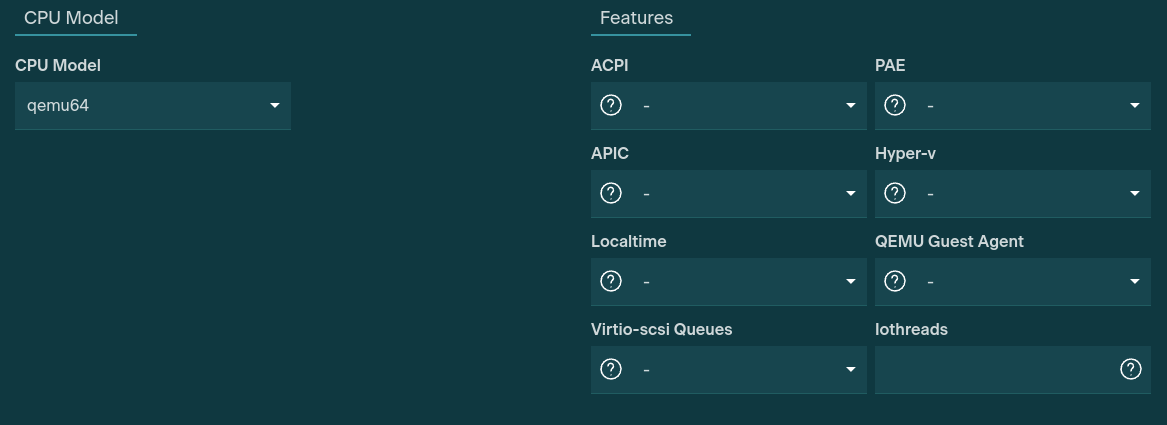Expand the ACPI dropdown arrow
The width and height of the screenshot is (1167, 425).
851,105
